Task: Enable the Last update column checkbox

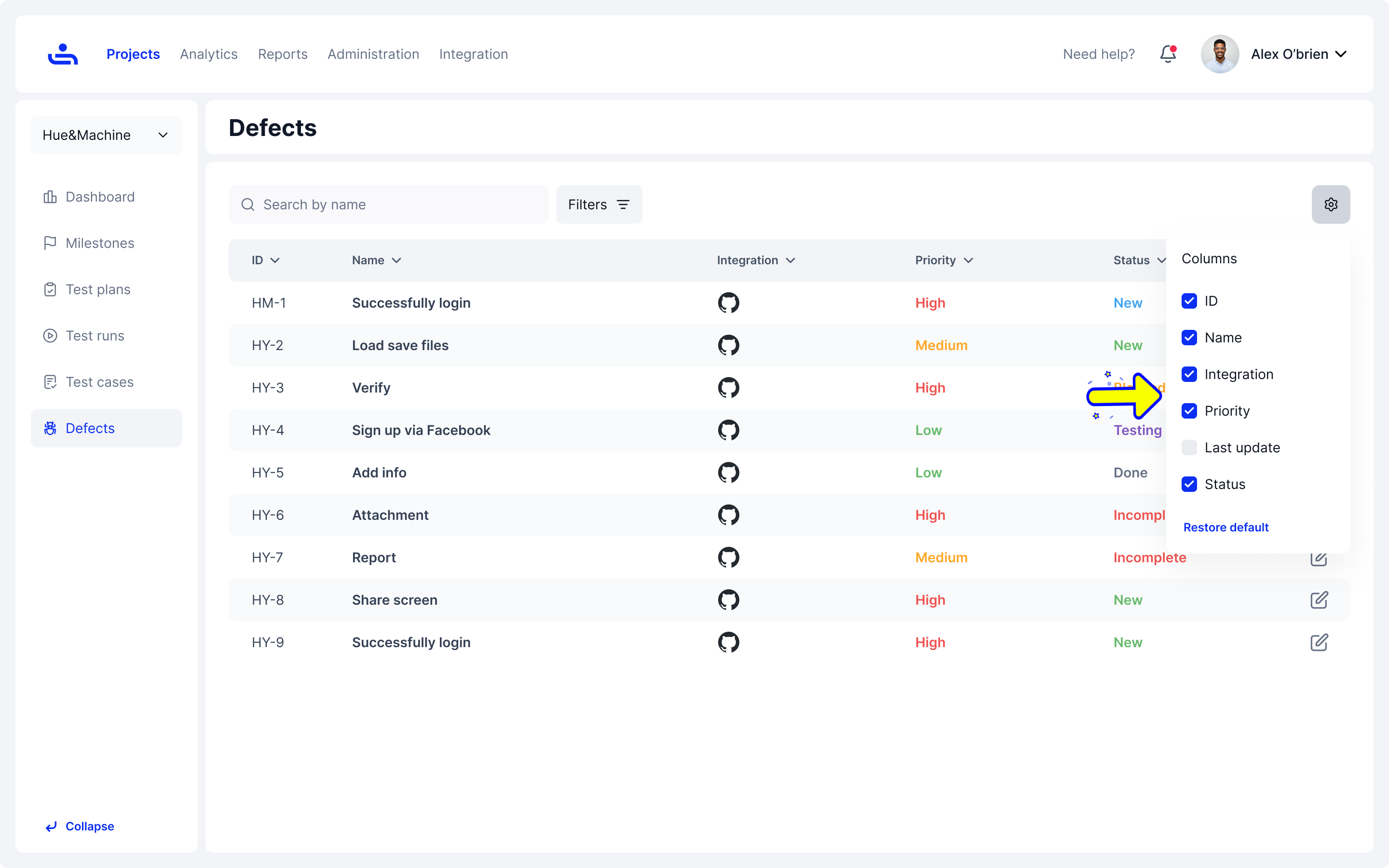Action: click(x=1189, y=448)
